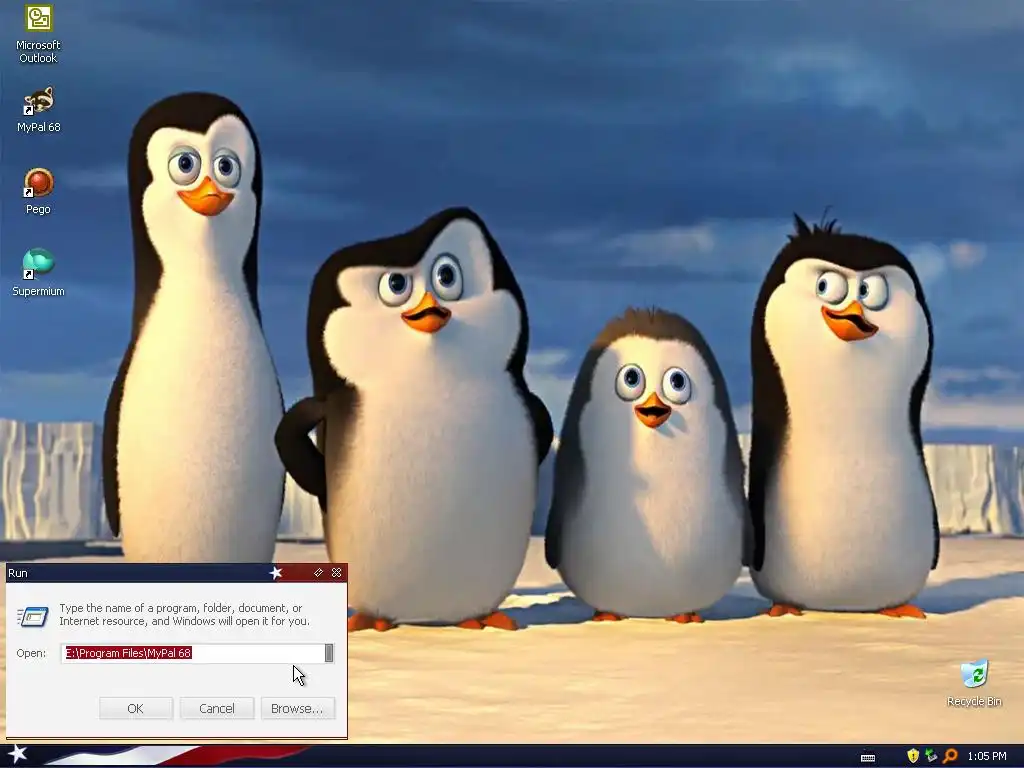The width and height of the screenshot is (1024, 768).
Task: Open the Microsoft Outlook desktop icon
Action: [39, 34]
